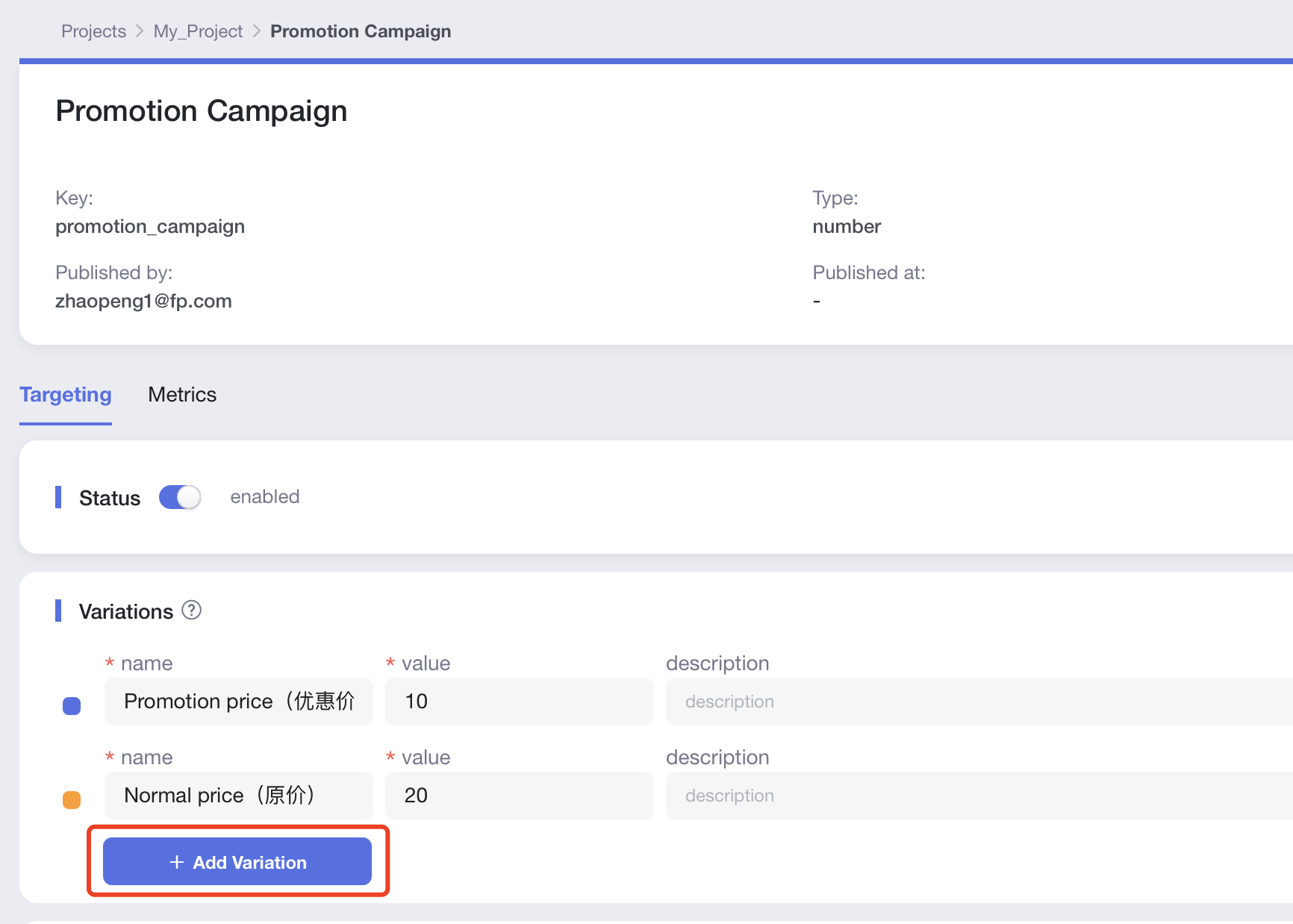
Task: Focus the Normal price name field
Action: coord(238,796)
